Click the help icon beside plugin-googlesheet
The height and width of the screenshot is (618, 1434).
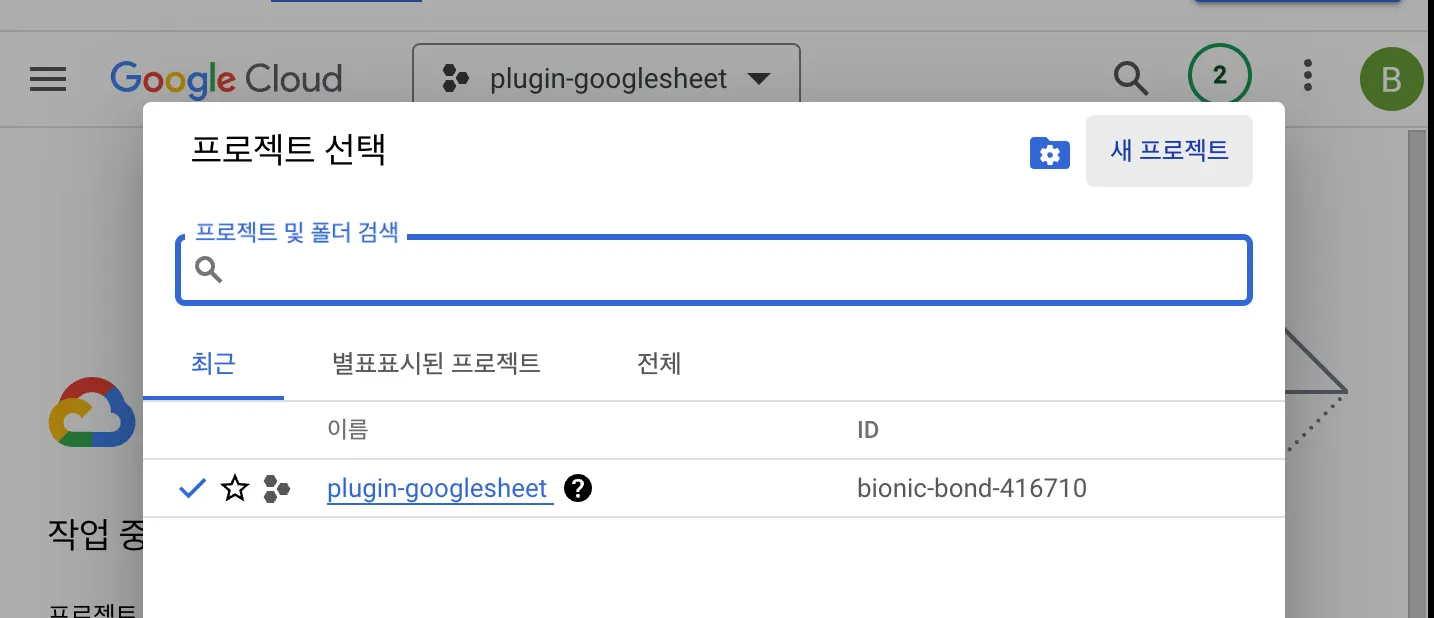[x=578, y=489]
